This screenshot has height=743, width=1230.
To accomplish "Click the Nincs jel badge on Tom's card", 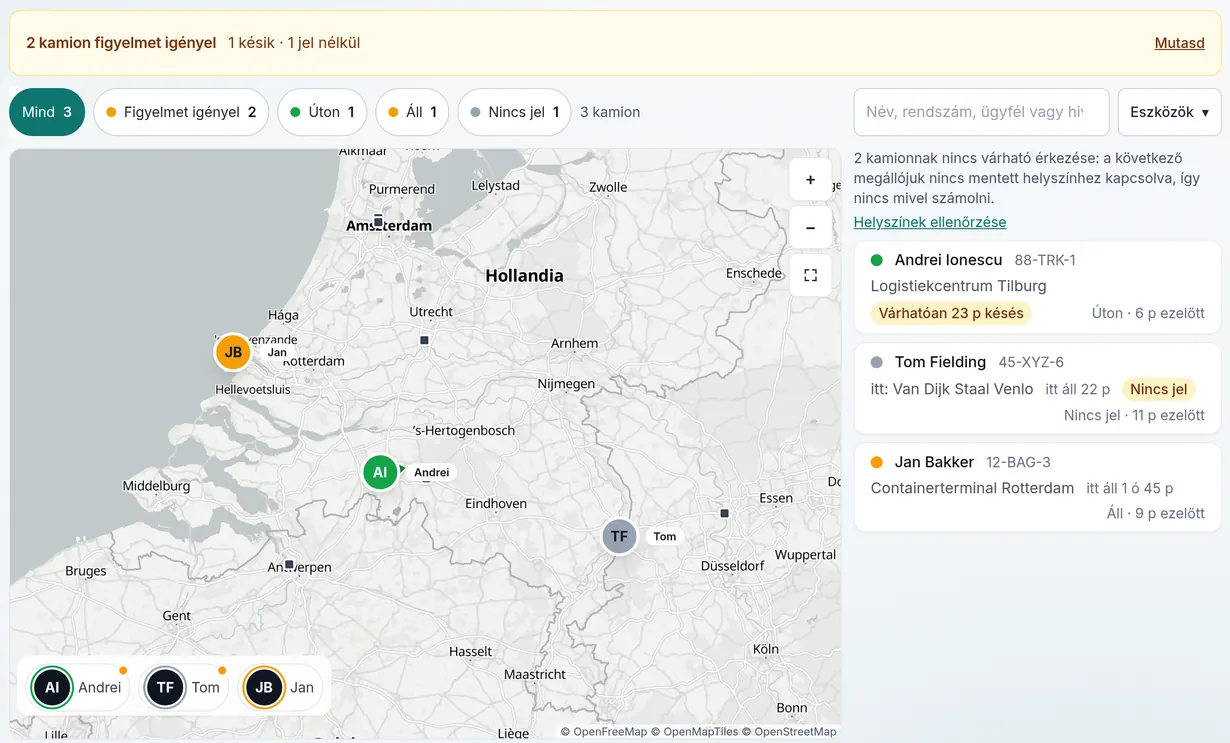I will (x=1159, y=389).
